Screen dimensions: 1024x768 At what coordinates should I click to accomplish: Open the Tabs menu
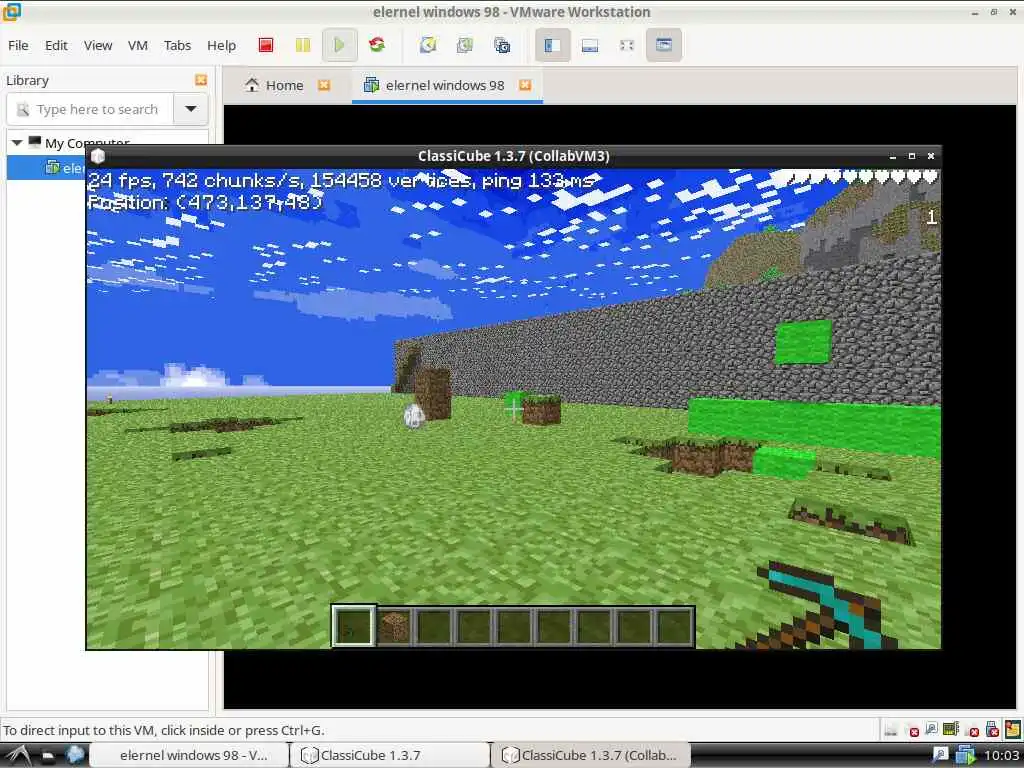[x=177, y=45]
